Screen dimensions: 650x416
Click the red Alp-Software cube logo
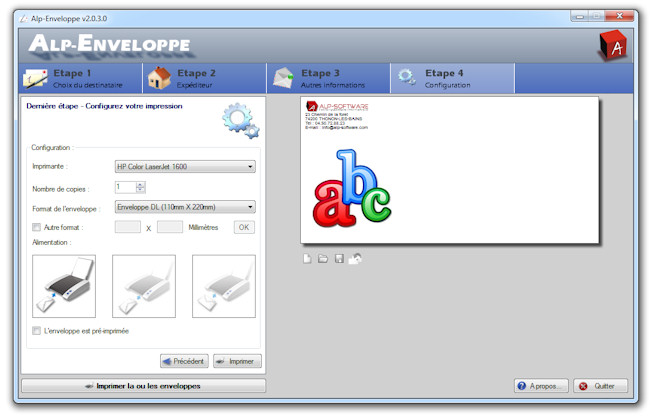pyautogui.click(x=613, y=46)
